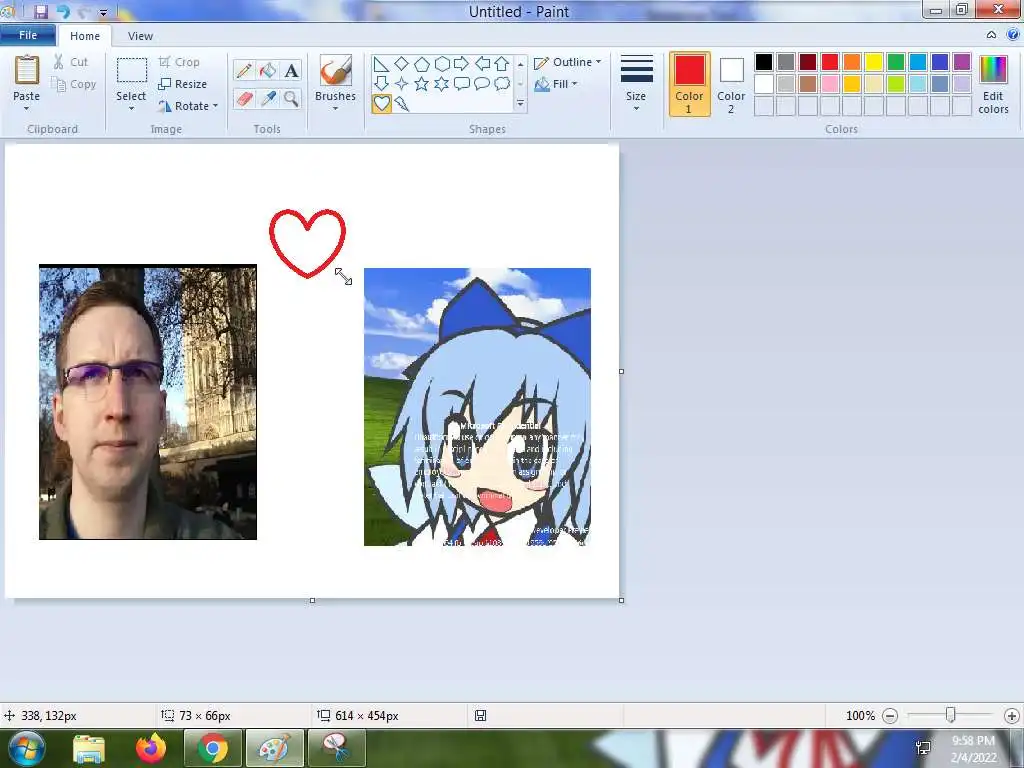Screen dimensions: 1024x768
Task: Choose the right arrow shape
Action: coord(461,63)
